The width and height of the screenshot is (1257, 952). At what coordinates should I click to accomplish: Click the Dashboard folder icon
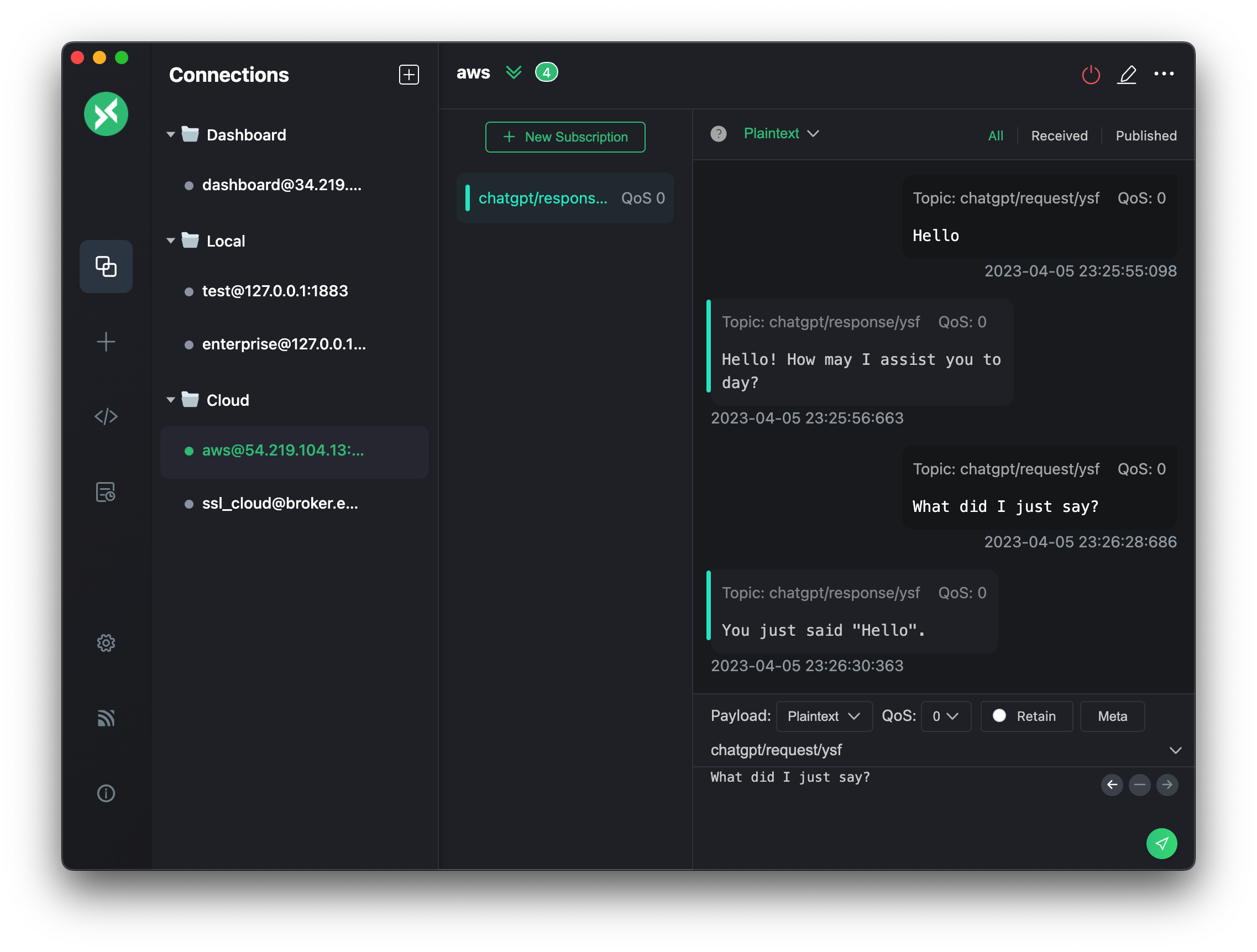tap(190, 134)
